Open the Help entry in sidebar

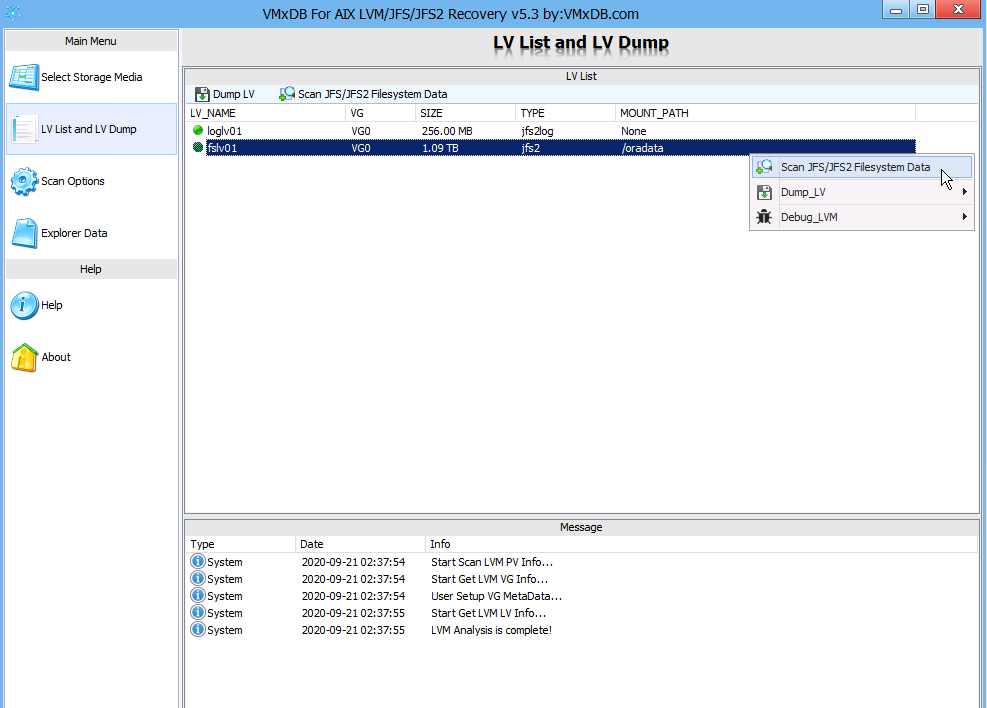91,305
